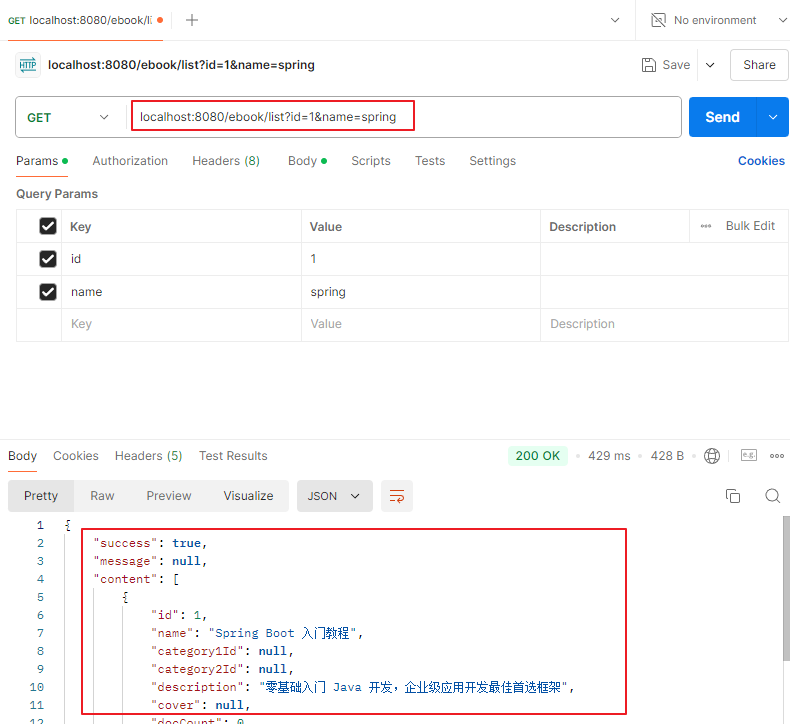The height and width of the screenshot is (724, 790).
Task: Open the request Body tab
Action: 307,161
